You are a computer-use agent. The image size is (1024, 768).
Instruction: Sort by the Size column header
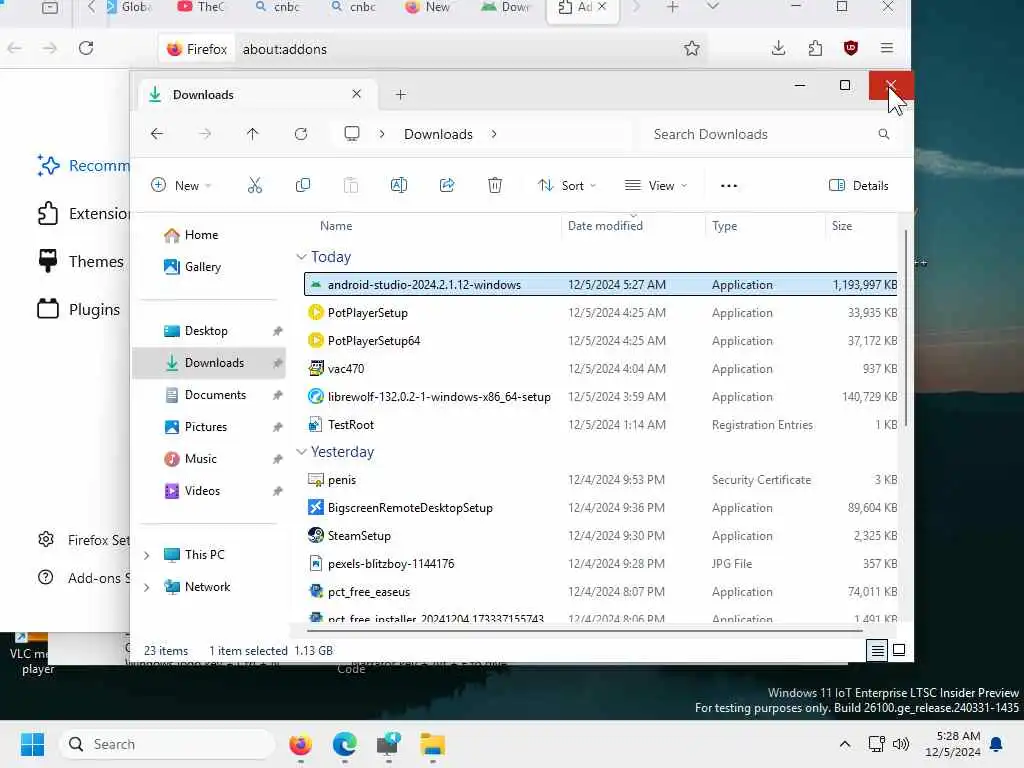click(x=842, y=226)
